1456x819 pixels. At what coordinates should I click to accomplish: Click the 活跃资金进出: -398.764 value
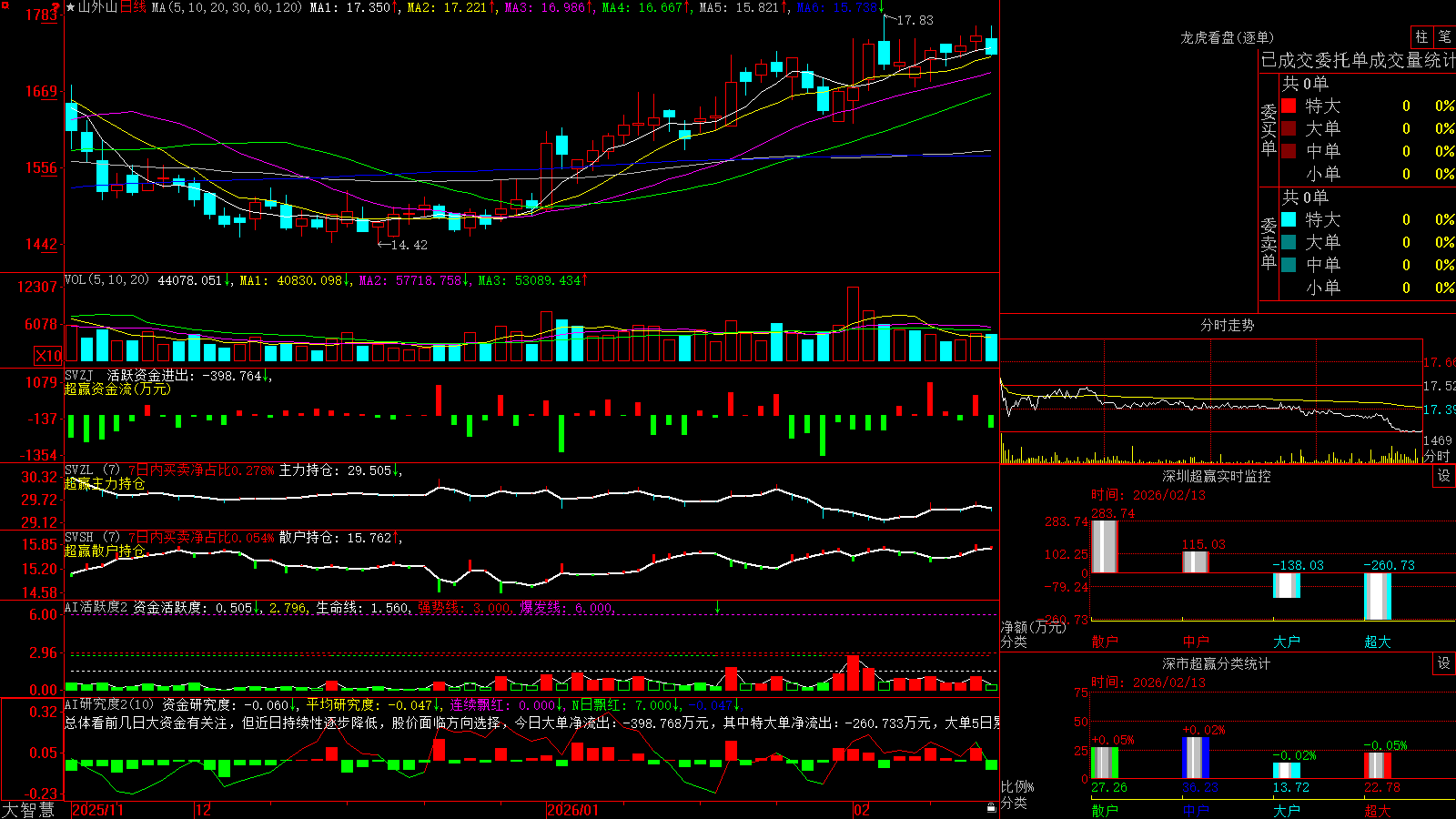[x=184, y=375]
